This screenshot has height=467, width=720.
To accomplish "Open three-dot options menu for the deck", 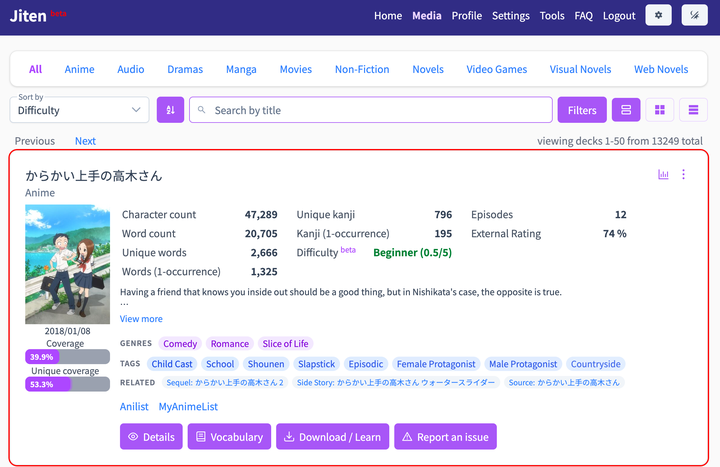I will tap(683, 174).
